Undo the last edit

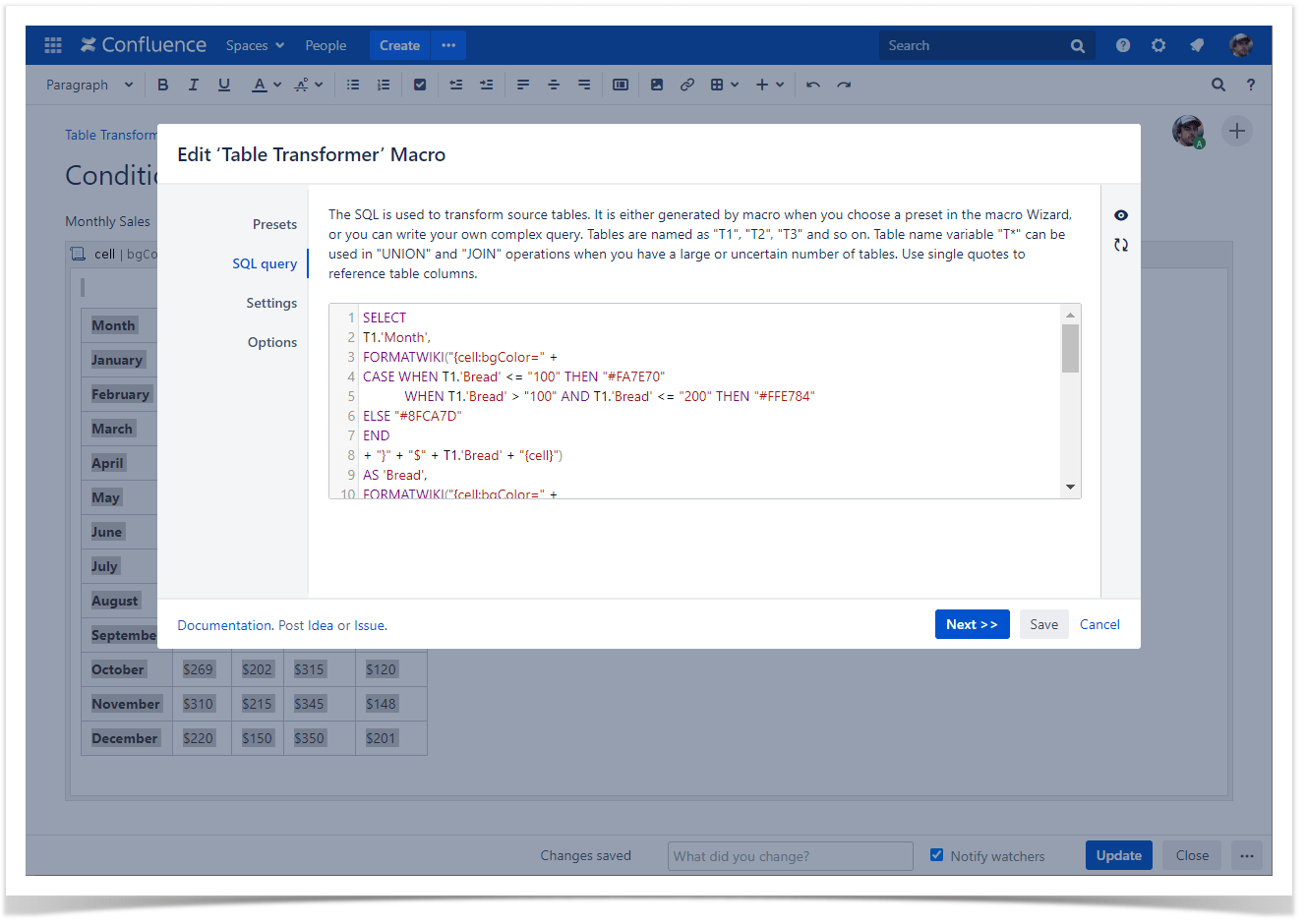[x=813, y=85]
